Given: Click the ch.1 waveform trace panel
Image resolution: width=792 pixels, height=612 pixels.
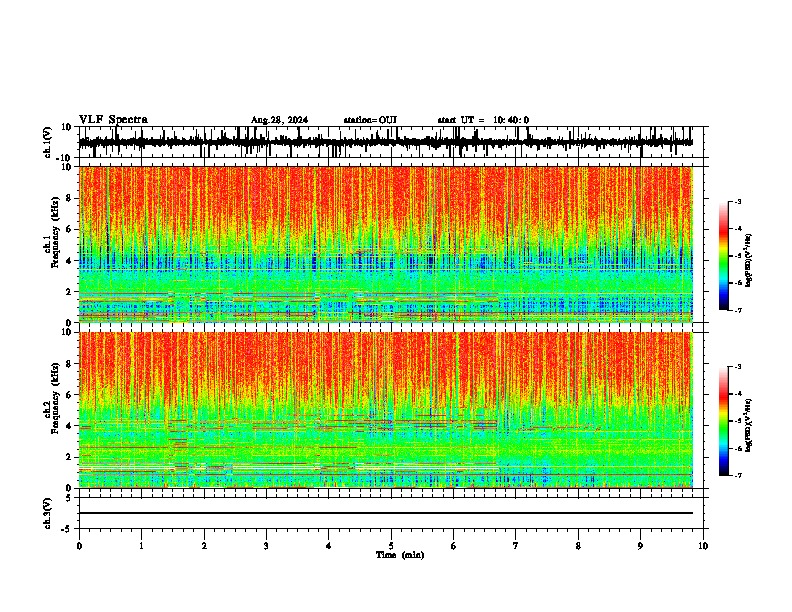Looking at the screenshot, I should [x=391, y=142].
